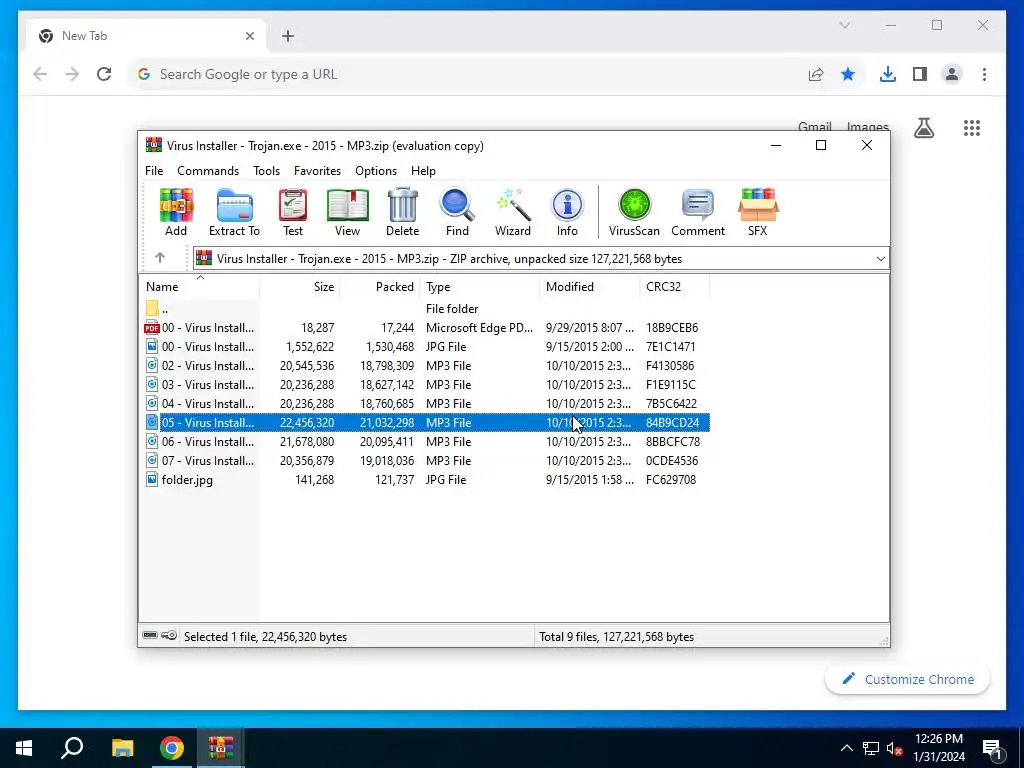Select the 06 - Virus Install MP3 row
The width and height of the screenshot is (1024, 768).
pos(425,441)
